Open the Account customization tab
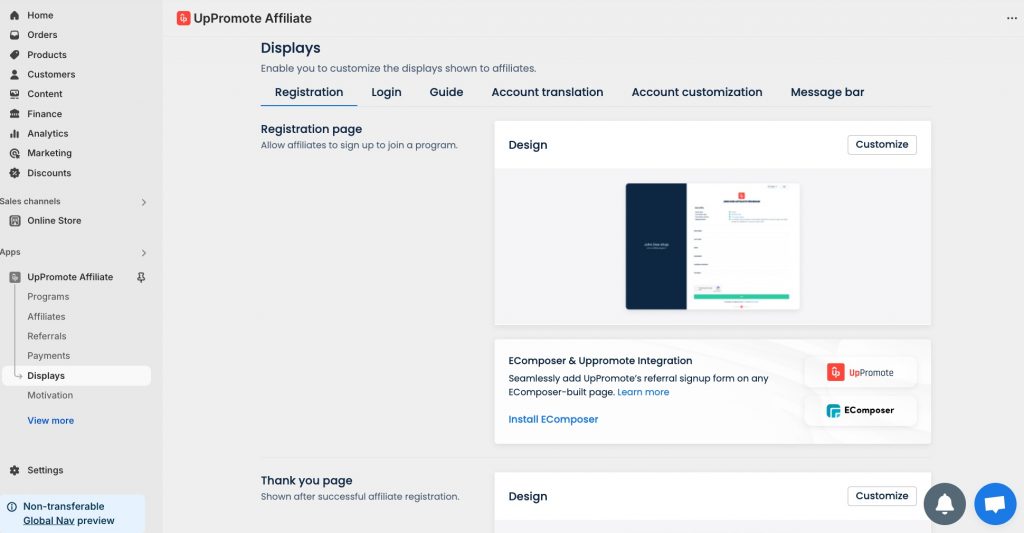Screen dimensions: 1024x533 697,92
